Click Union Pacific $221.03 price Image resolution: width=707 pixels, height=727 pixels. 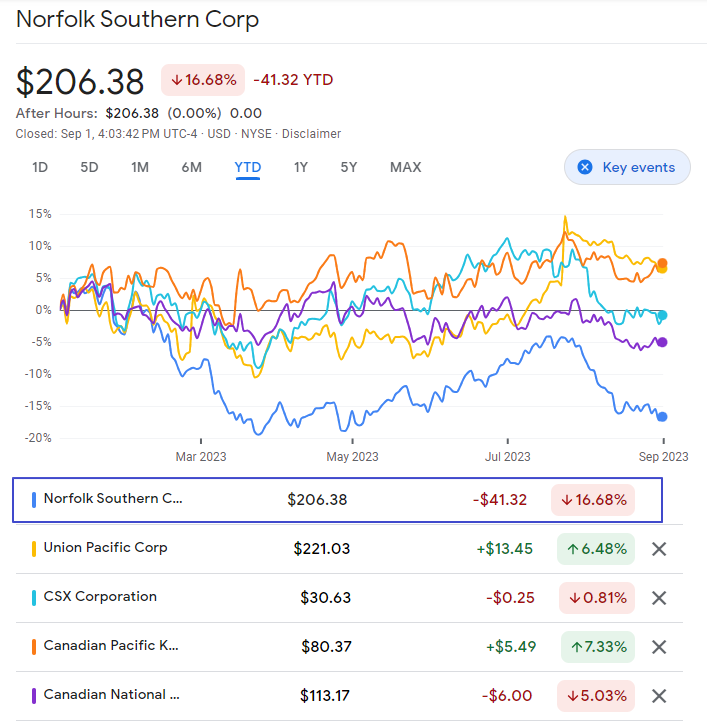click(322, 549)
